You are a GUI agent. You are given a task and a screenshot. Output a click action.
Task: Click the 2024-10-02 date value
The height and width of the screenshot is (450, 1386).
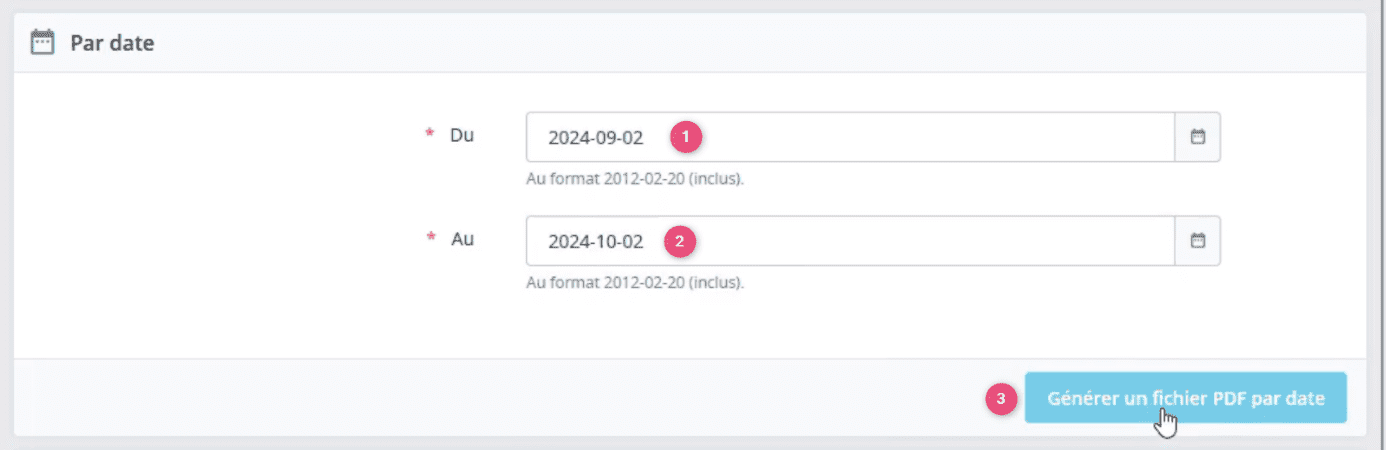596,242
